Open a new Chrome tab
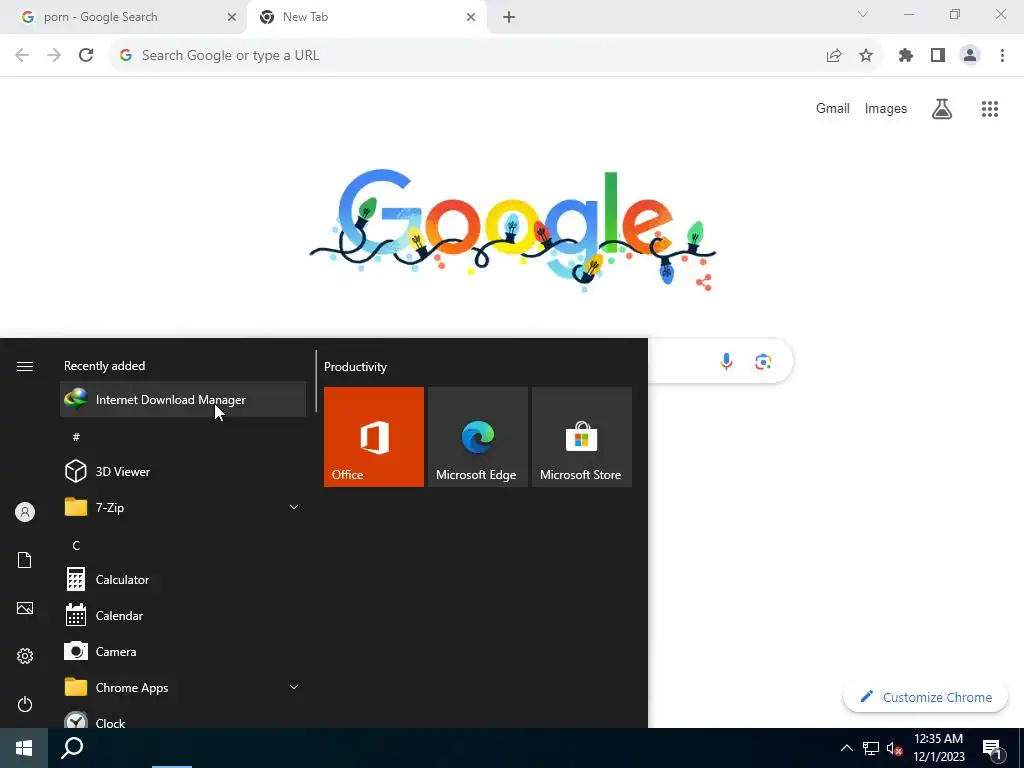Image resolution: width=1024 pixels, height=768 pixels. pos(509,17)
